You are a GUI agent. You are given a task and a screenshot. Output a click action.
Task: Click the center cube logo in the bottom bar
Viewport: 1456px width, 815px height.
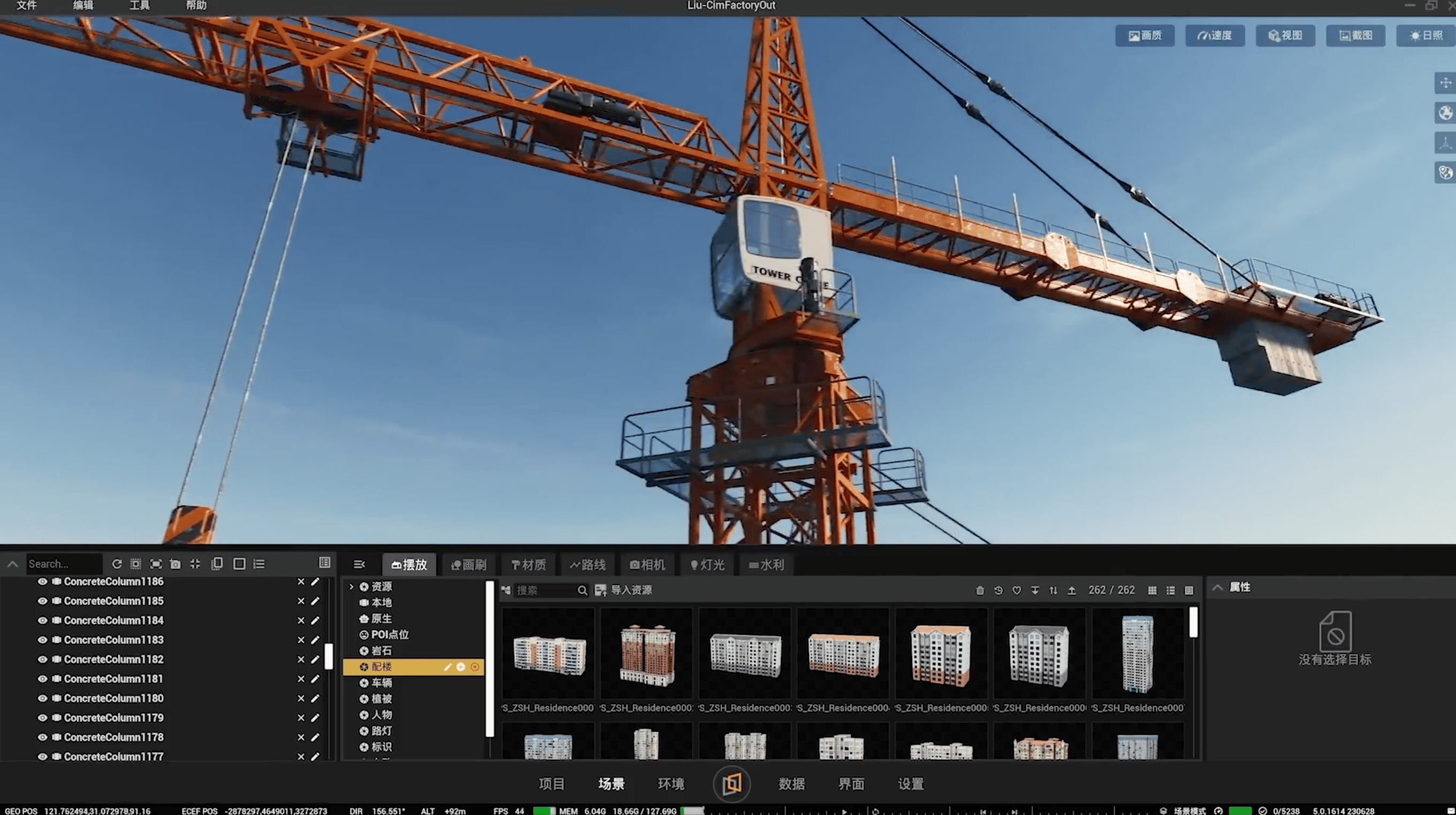(x=731, y=783)
